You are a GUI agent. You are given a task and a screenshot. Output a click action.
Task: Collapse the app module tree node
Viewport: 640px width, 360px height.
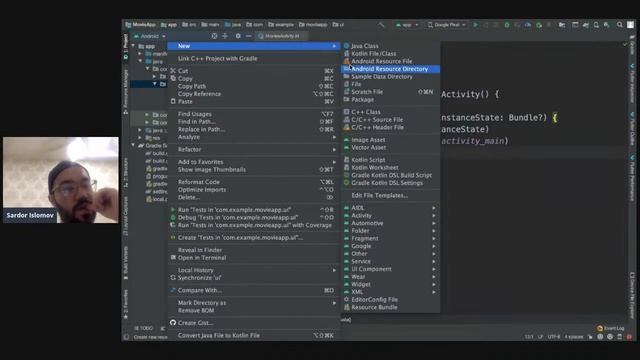tap(133, 46)
